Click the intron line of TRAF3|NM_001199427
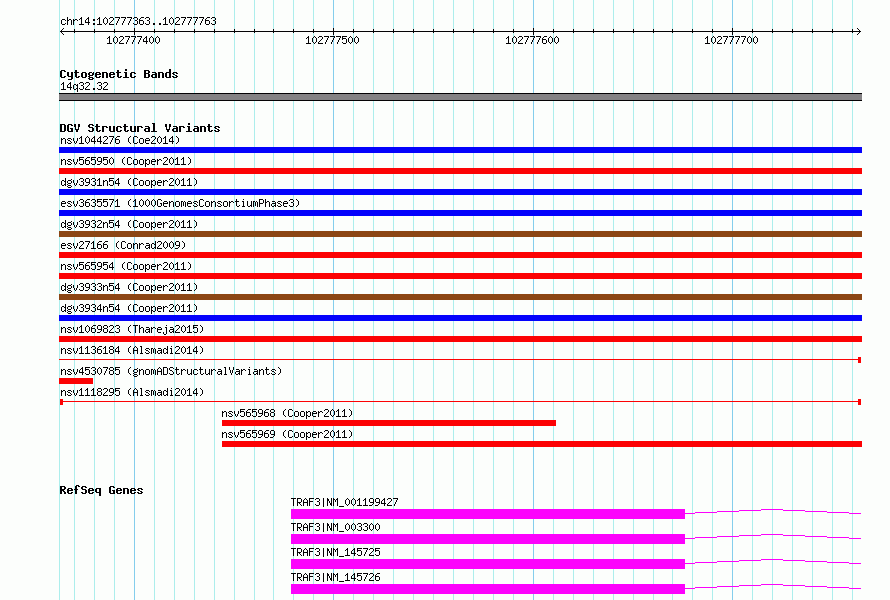 point(773,510)
